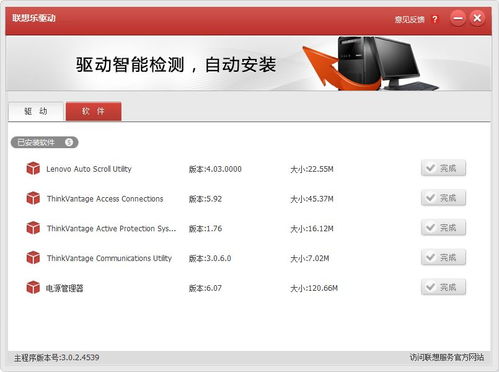The width and height of the screenshot is (499, 372).
Task: Click 完成 button for Lenovo Auto Scroll Utility
Action: (443, 168)
